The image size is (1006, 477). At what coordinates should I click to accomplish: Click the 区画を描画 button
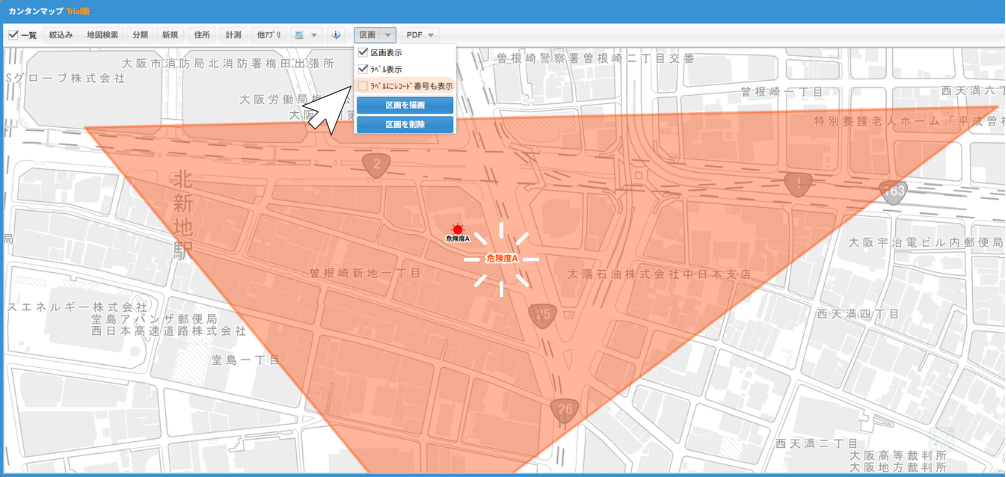point(405,105)
